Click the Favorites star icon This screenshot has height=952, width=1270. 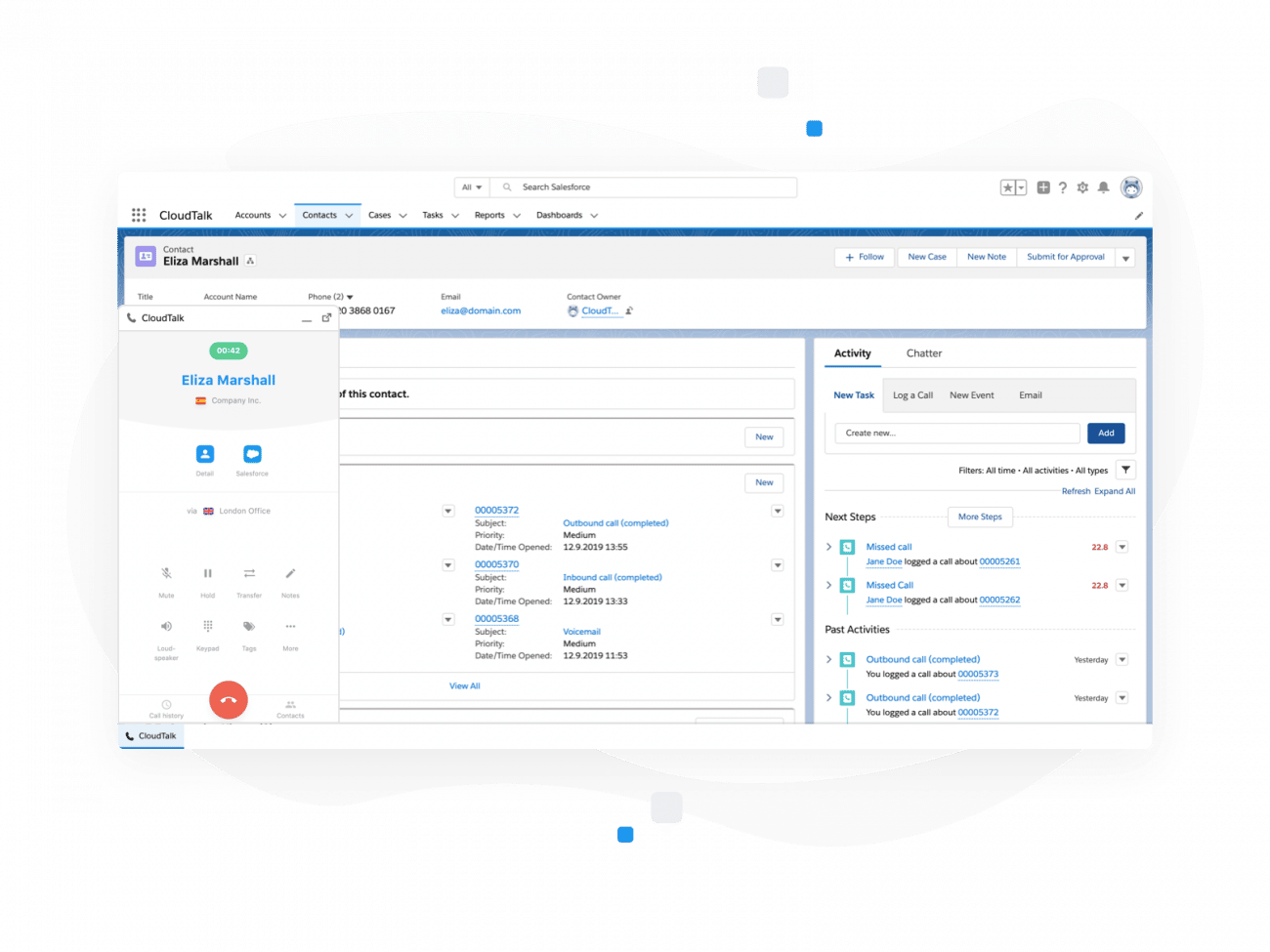1008,187
